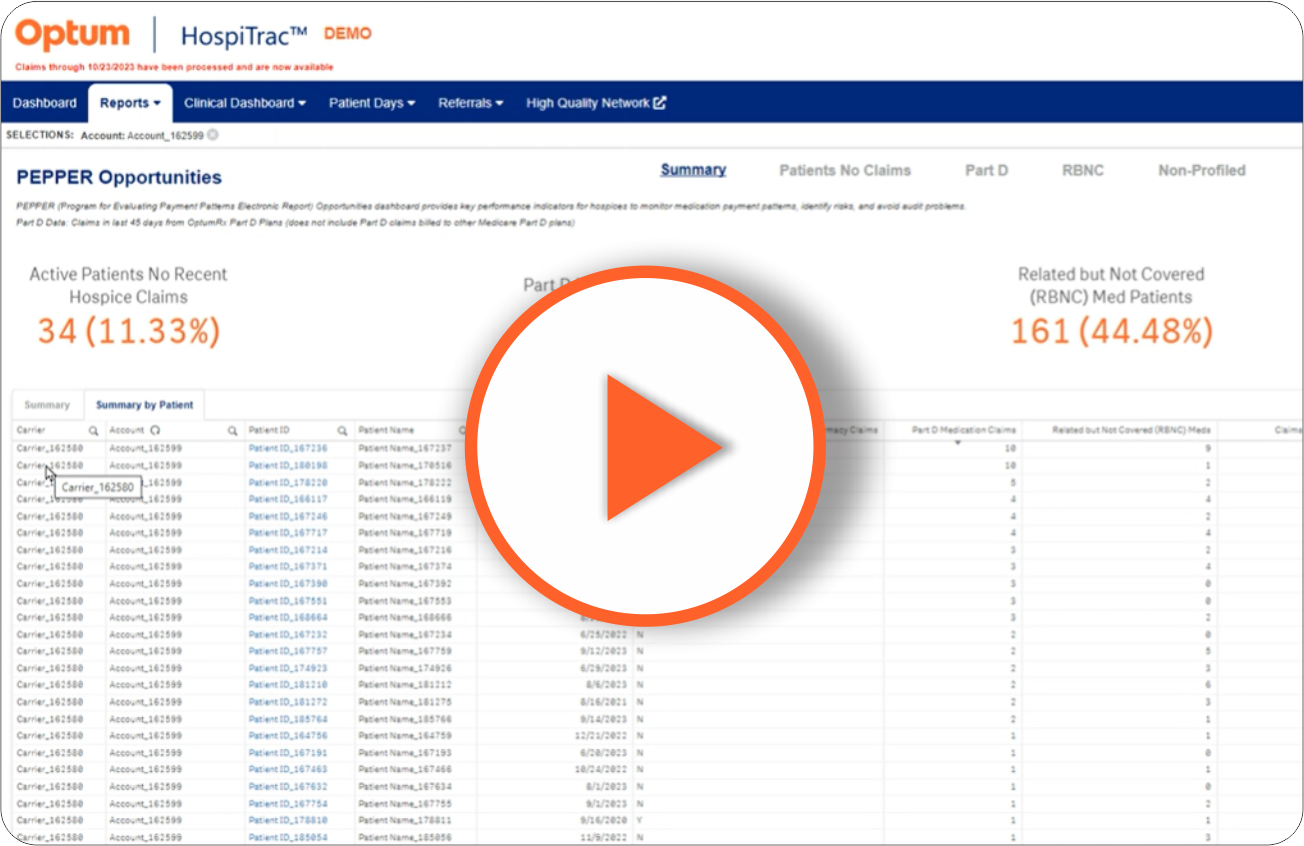Select the Summary table tab
The image size is (1304, 846).
click(x=47, y=405)
